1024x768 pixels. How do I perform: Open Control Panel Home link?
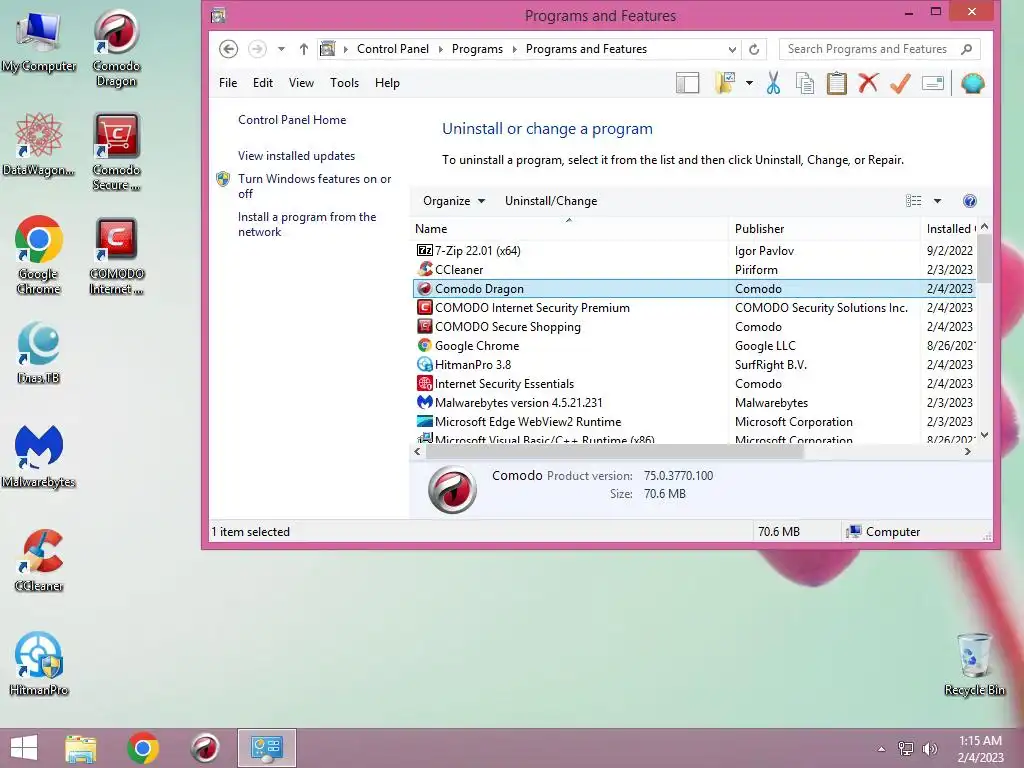pos(292,120)
